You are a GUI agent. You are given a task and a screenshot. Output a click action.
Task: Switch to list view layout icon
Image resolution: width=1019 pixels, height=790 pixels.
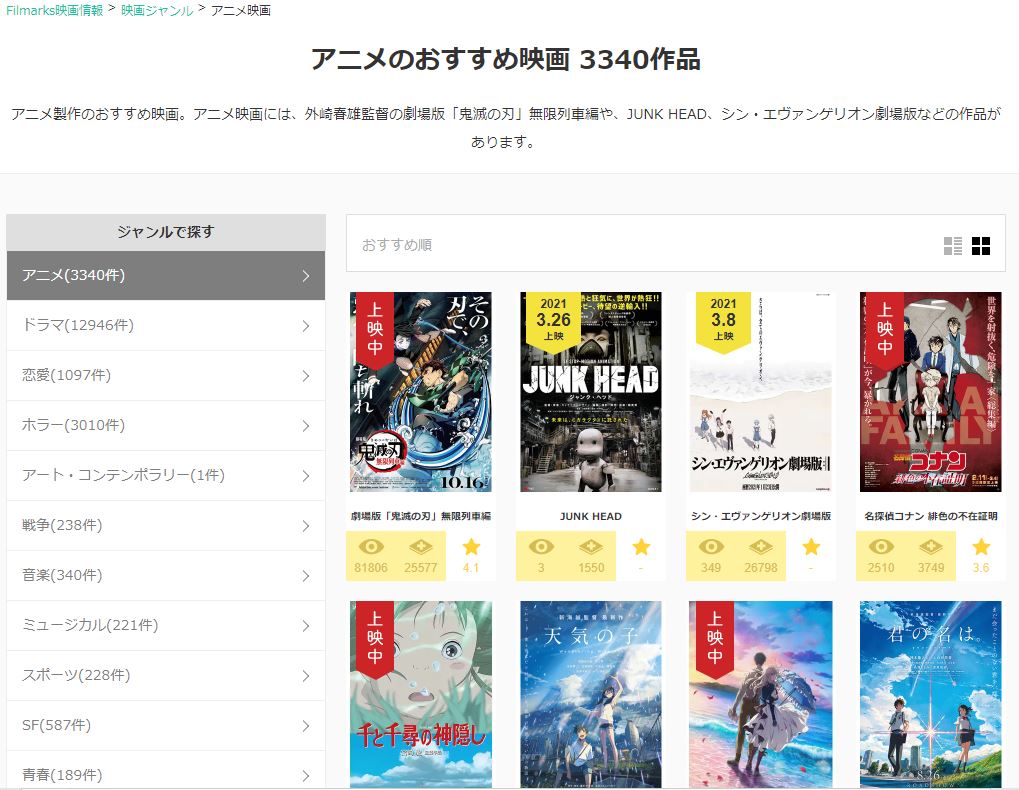click(x=953, y=246)
